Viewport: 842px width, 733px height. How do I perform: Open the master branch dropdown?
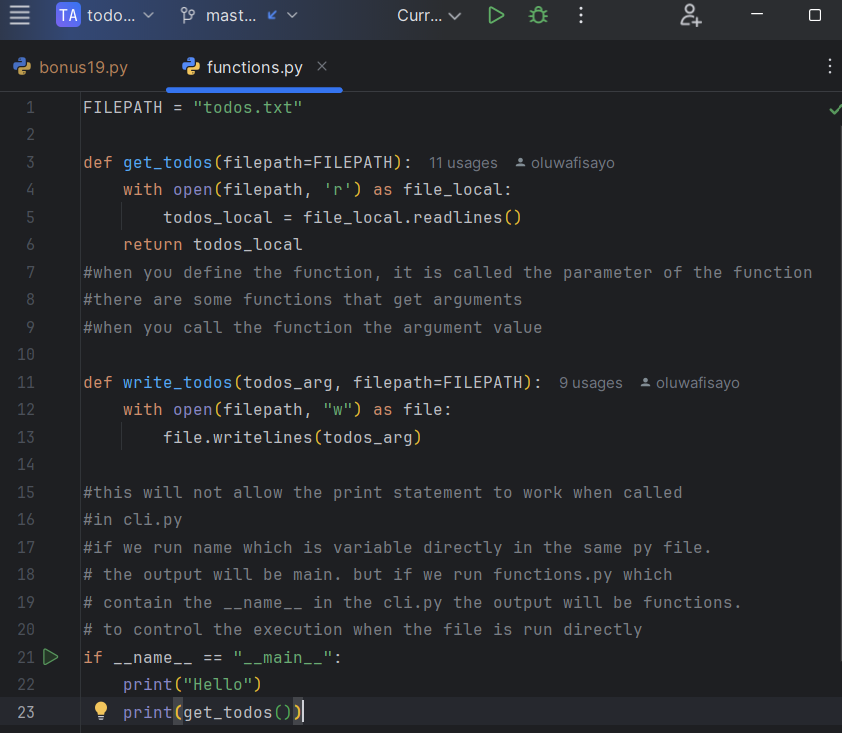click(x=234, y=16)
